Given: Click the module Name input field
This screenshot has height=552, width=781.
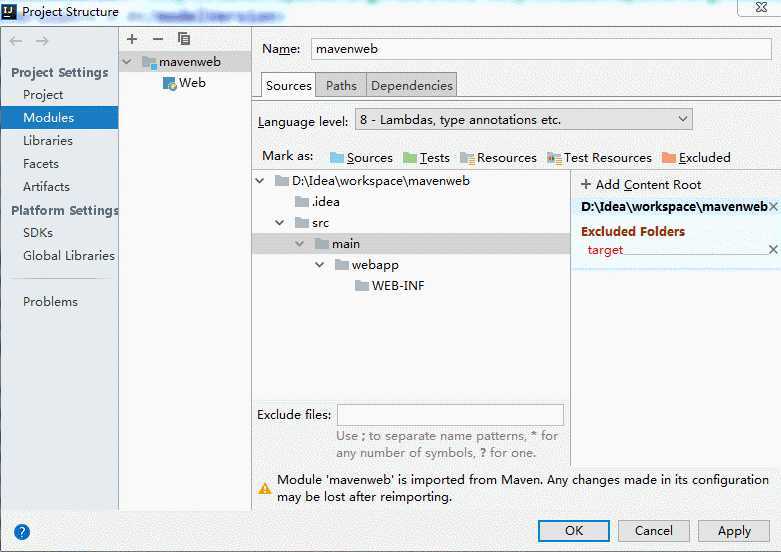Looking at the screenshot, I should point(541,49).
